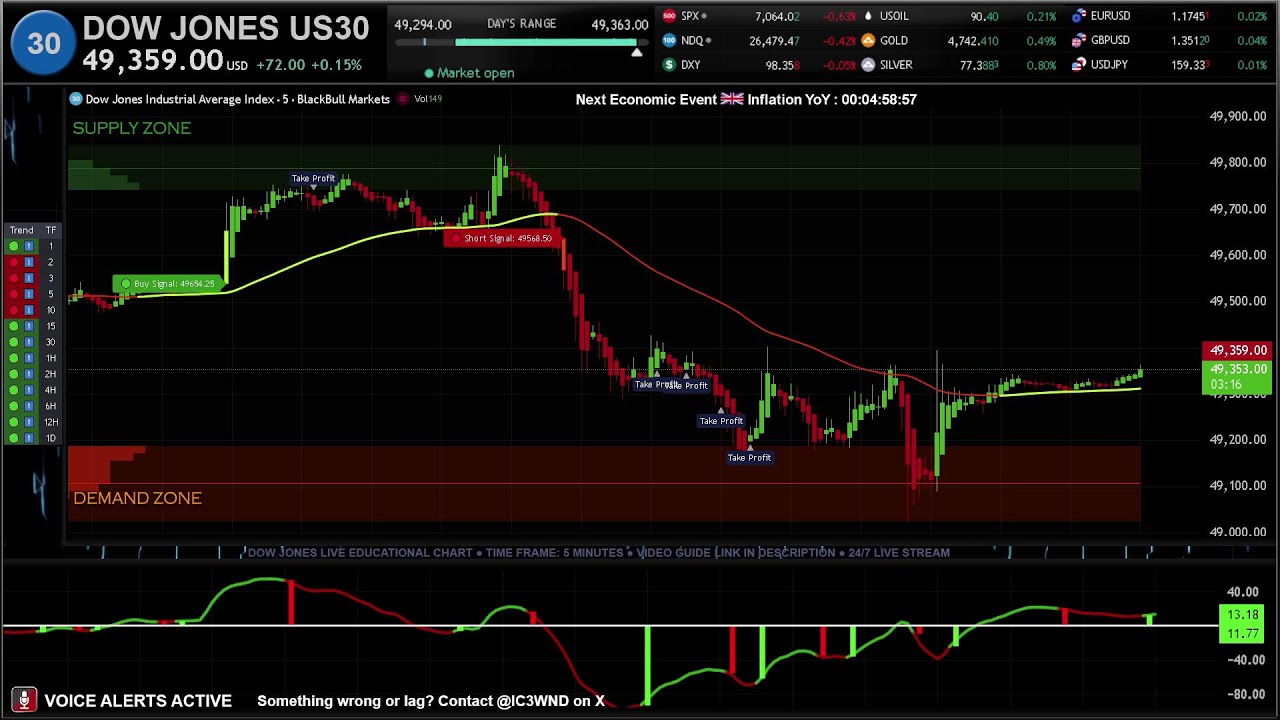This screenshot has height=720, width=1280.
Task: Click the VIDEO GUIDE LINK IN DESCRIPTION banner text
Action: 735,552
